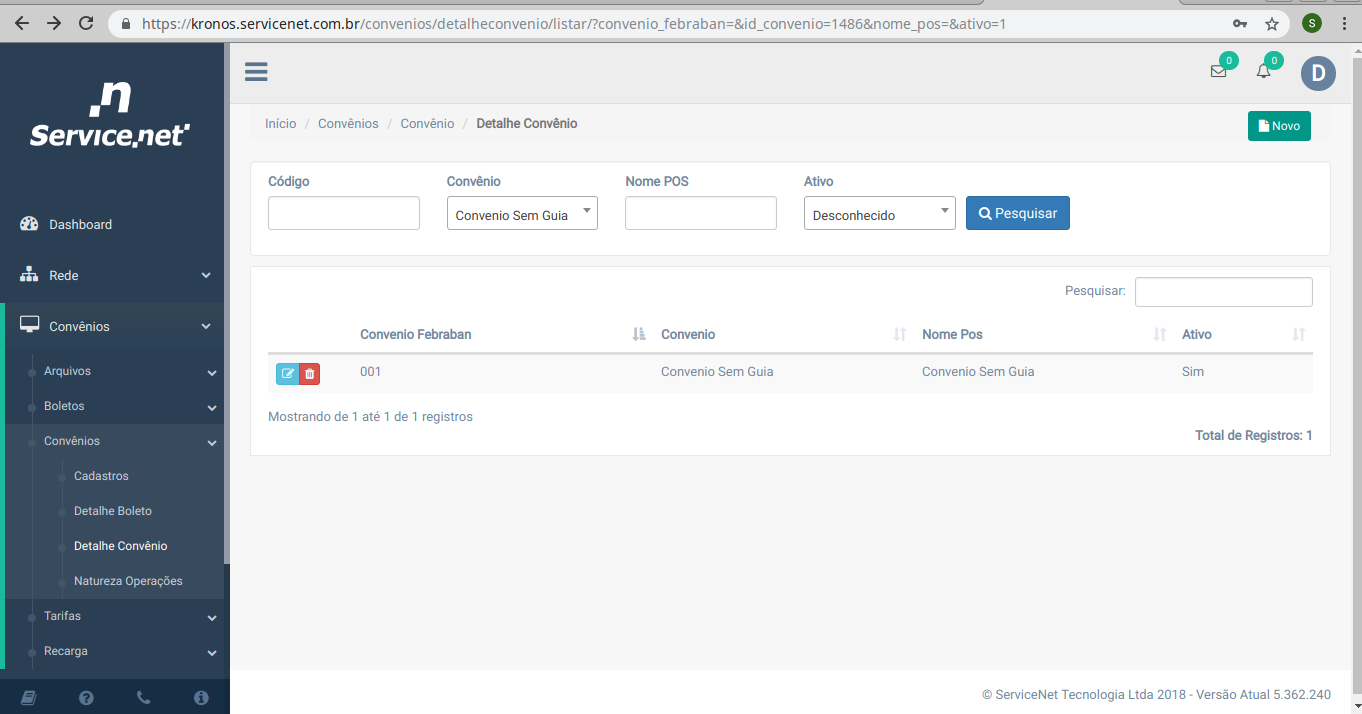Edit the 001 record row
The width and height of the screenshot is (1362, 714).
(287, 374)
